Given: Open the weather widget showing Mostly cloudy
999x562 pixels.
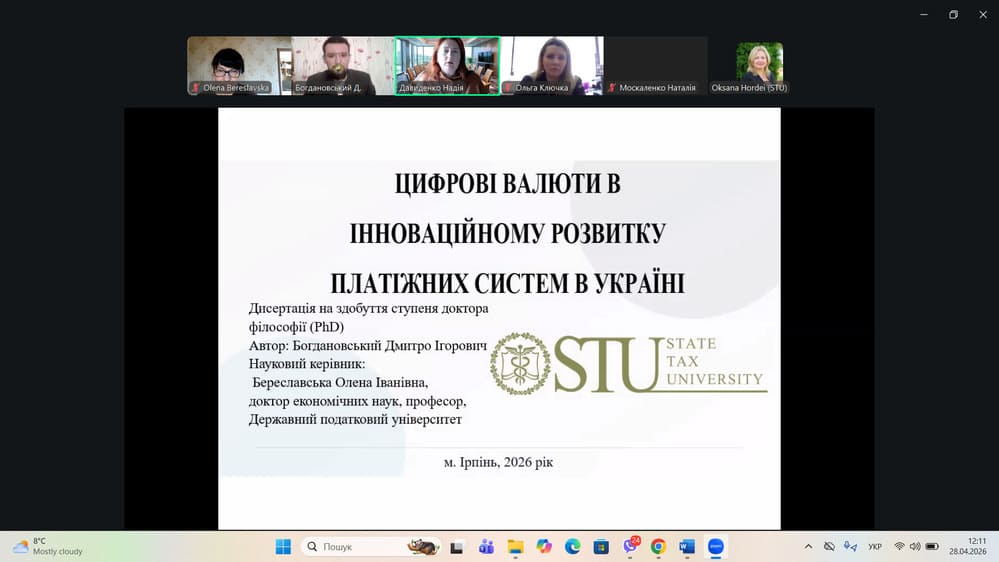Looking at the screenshot, I should coord(50,547).
